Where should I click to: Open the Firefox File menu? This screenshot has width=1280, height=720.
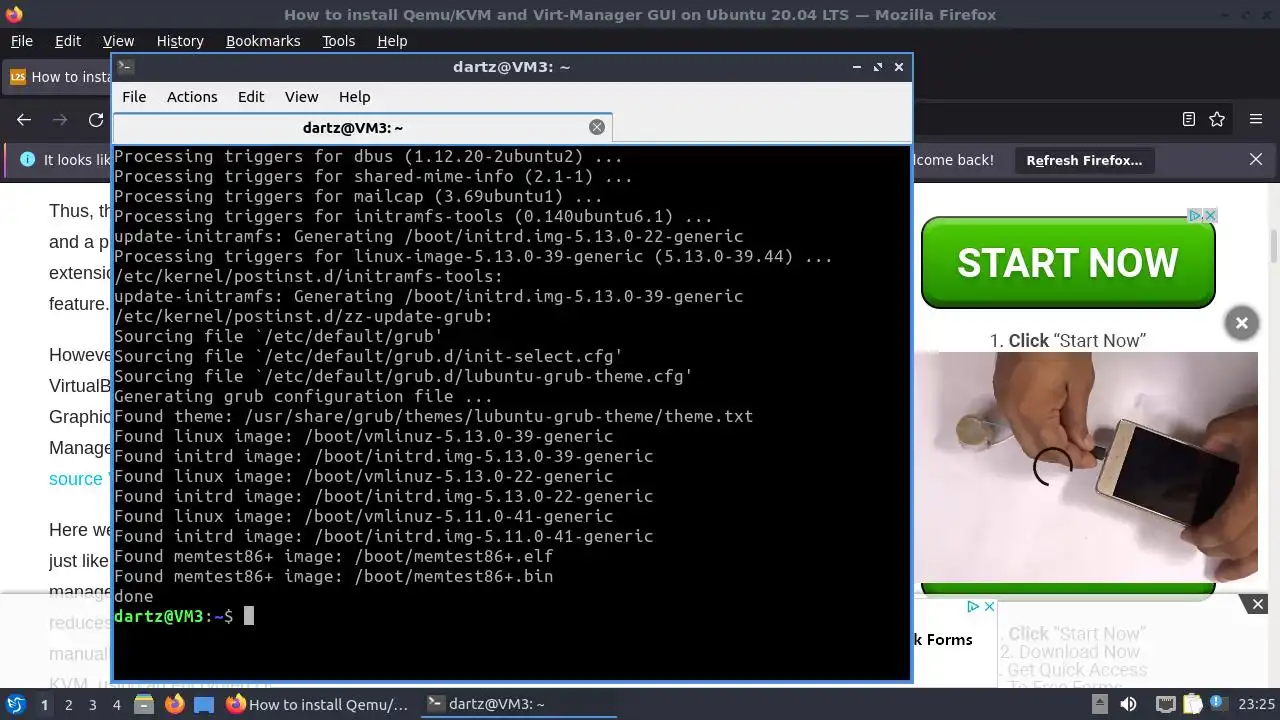coord(22,41)
